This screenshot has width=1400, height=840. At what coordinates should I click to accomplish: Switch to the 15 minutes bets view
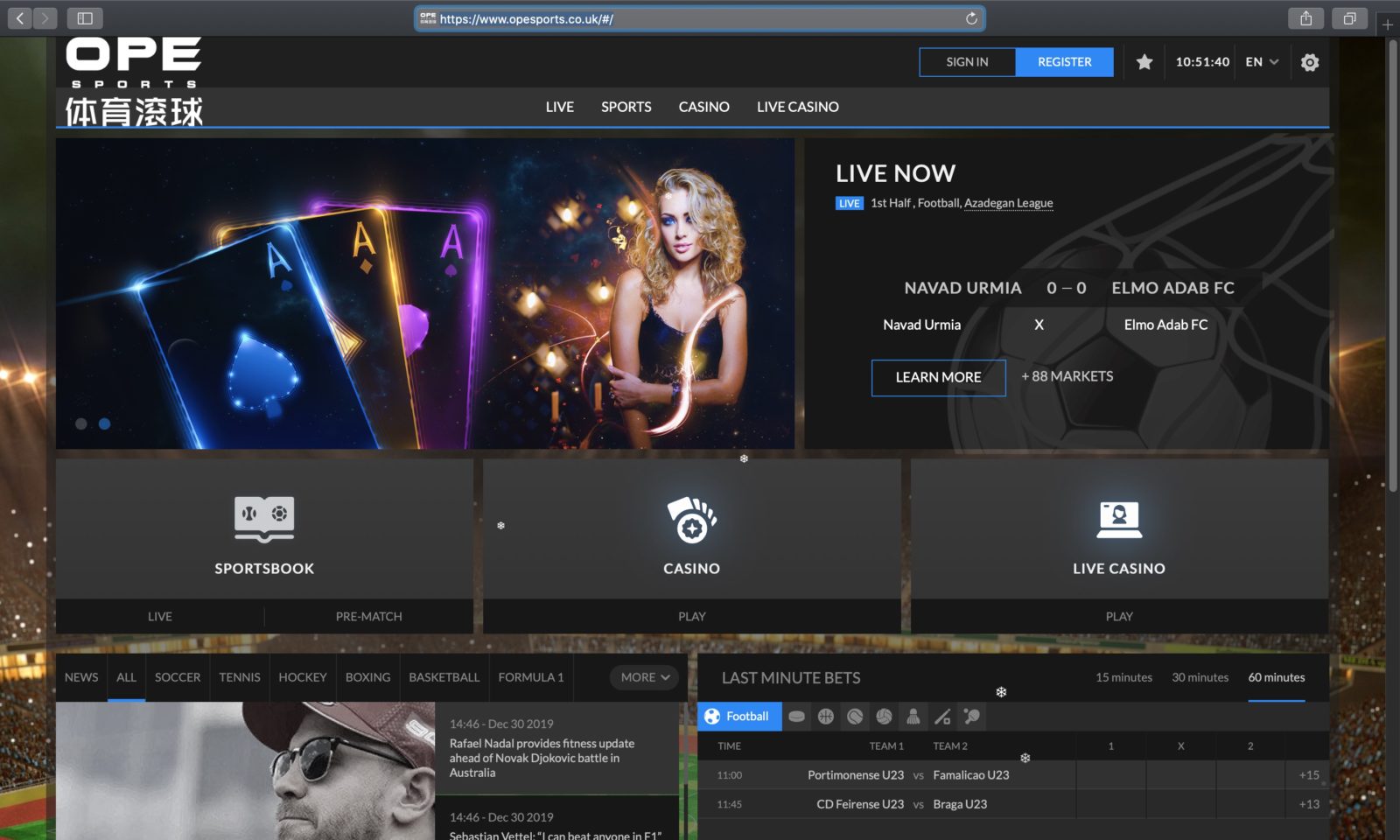tap(1124, 677)
